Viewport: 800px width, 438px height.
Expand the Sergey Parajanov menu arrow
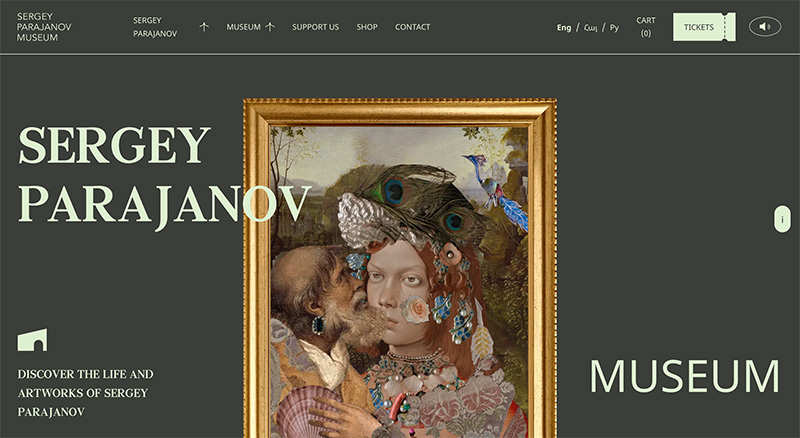[204, 27]
